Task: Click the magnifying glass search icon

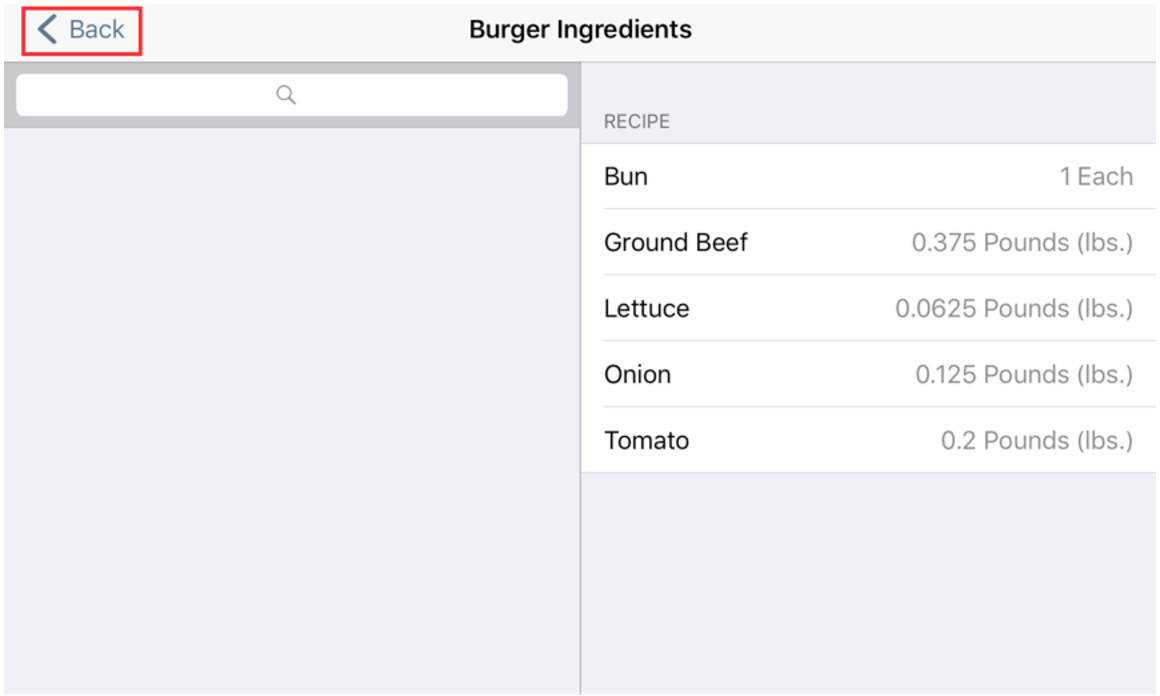Action: pyautogui.click(x=286, y=95)
